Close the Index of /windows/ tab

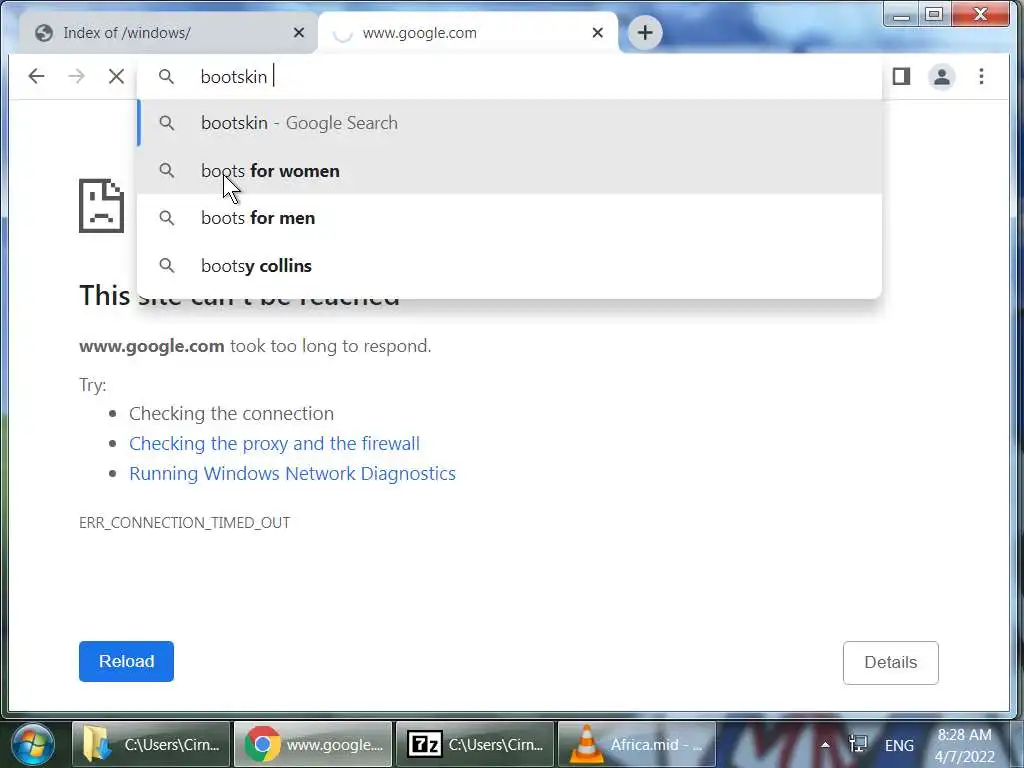tap(299, 33)
